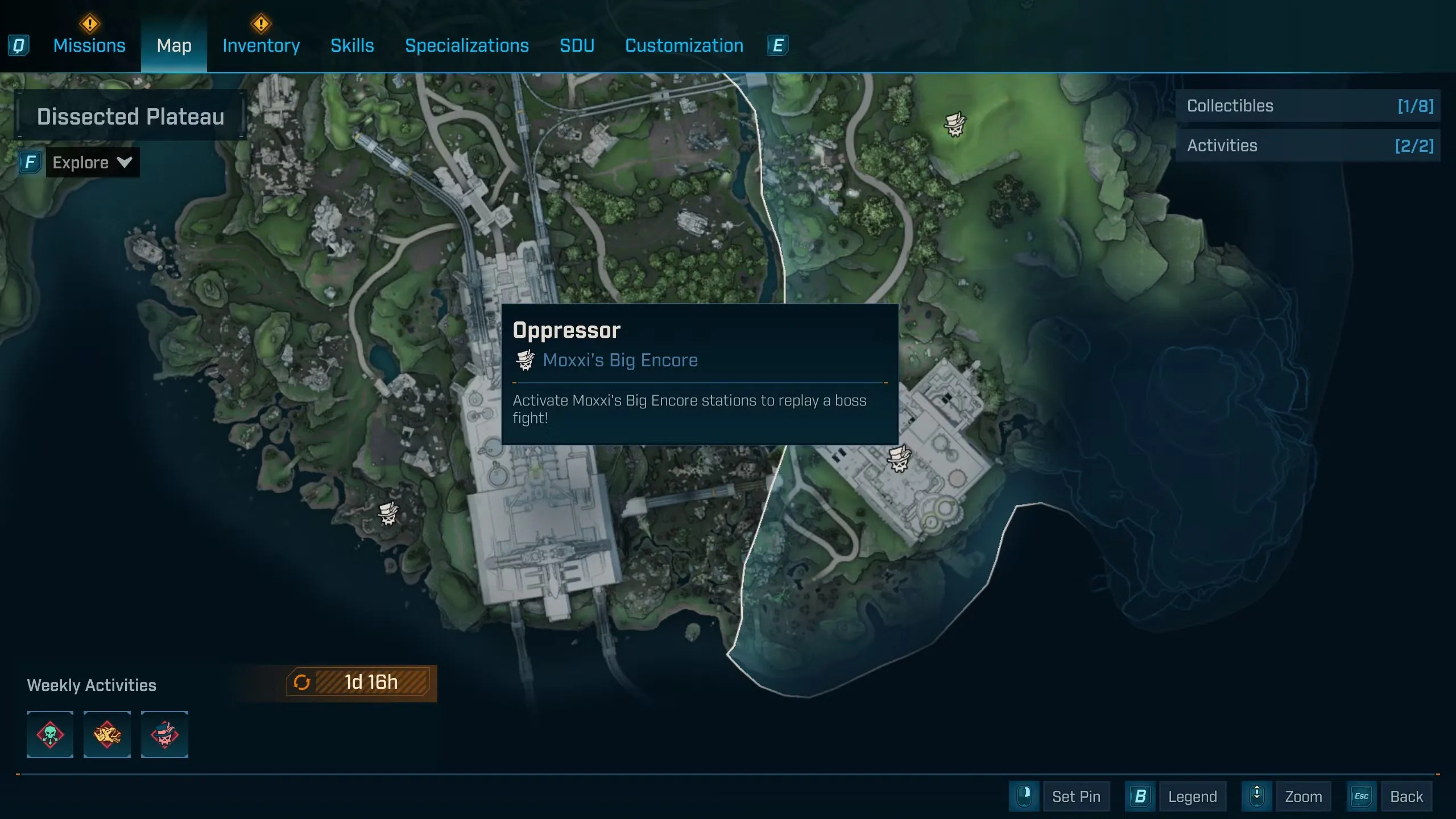
Task: Select the Dissected Plateau region label
Action: pos(130,116)
